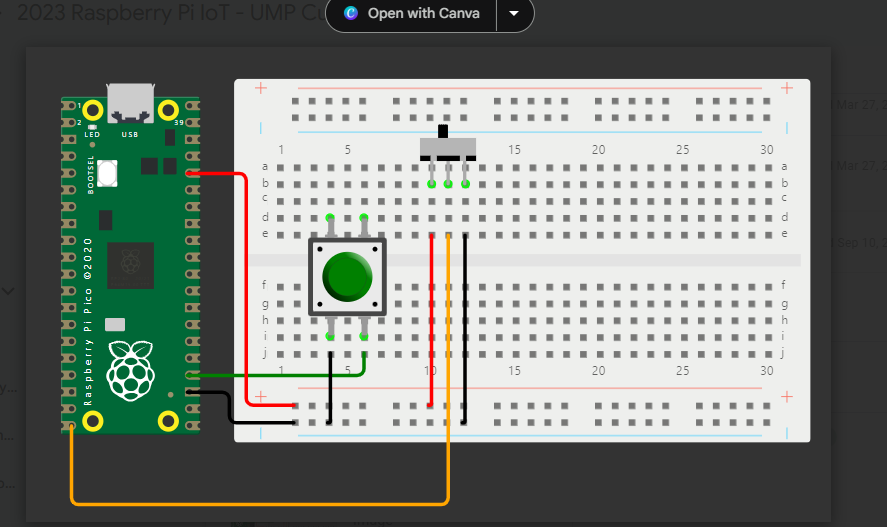
Task: Click the green push button in the circuit diagram
Action: click(347, 277)
